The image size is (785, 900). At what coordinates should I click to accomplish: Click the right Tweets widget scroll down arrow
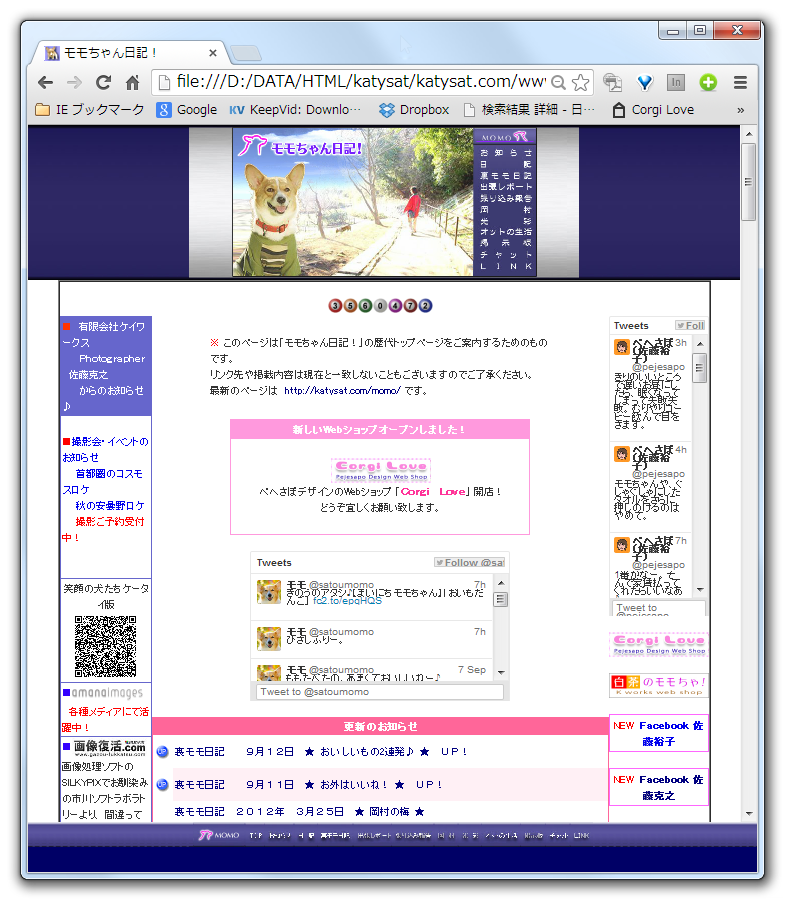click(700, 589)
